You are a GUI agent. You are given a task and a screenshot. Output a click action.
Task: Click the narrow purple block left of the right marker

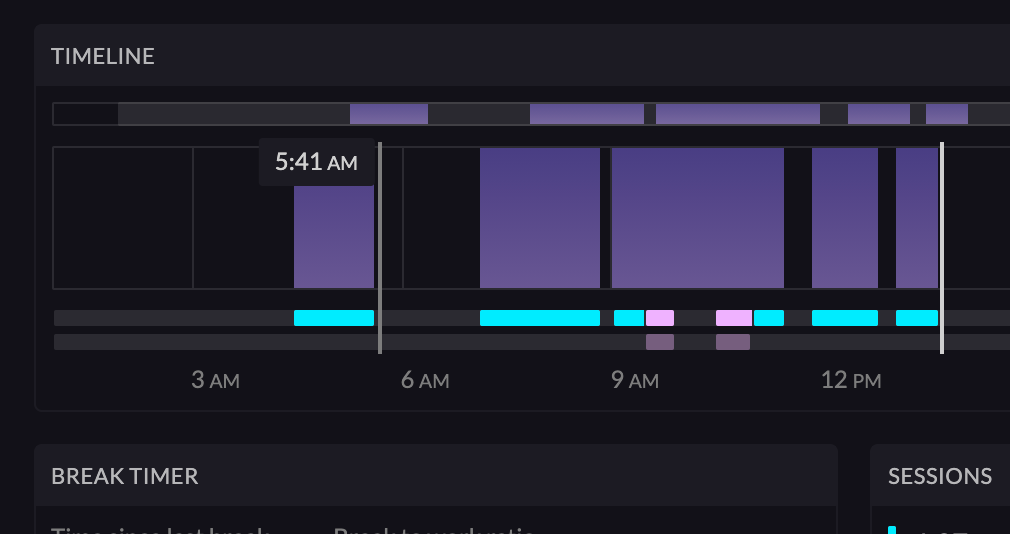tap(917, 218)
